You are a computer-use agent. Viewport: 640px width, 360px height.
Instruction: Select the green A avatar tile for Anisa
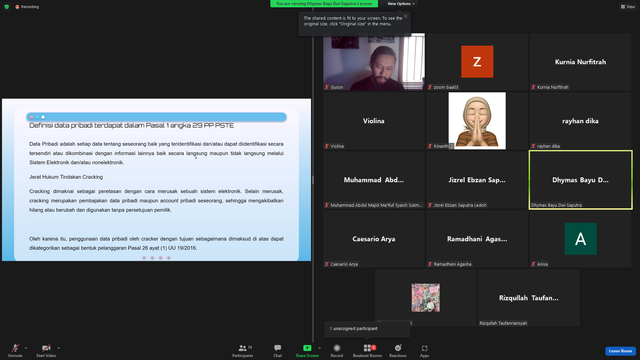pyautogui.click(x=580, y=239)
